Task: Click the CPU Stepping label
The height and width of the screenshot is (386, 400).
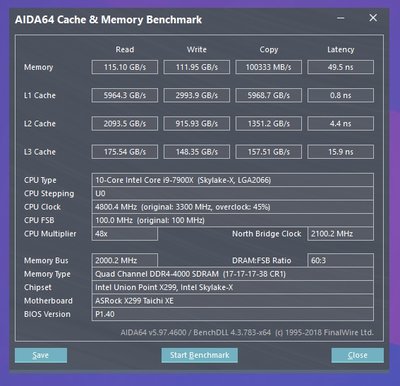Action: point(49,194)
